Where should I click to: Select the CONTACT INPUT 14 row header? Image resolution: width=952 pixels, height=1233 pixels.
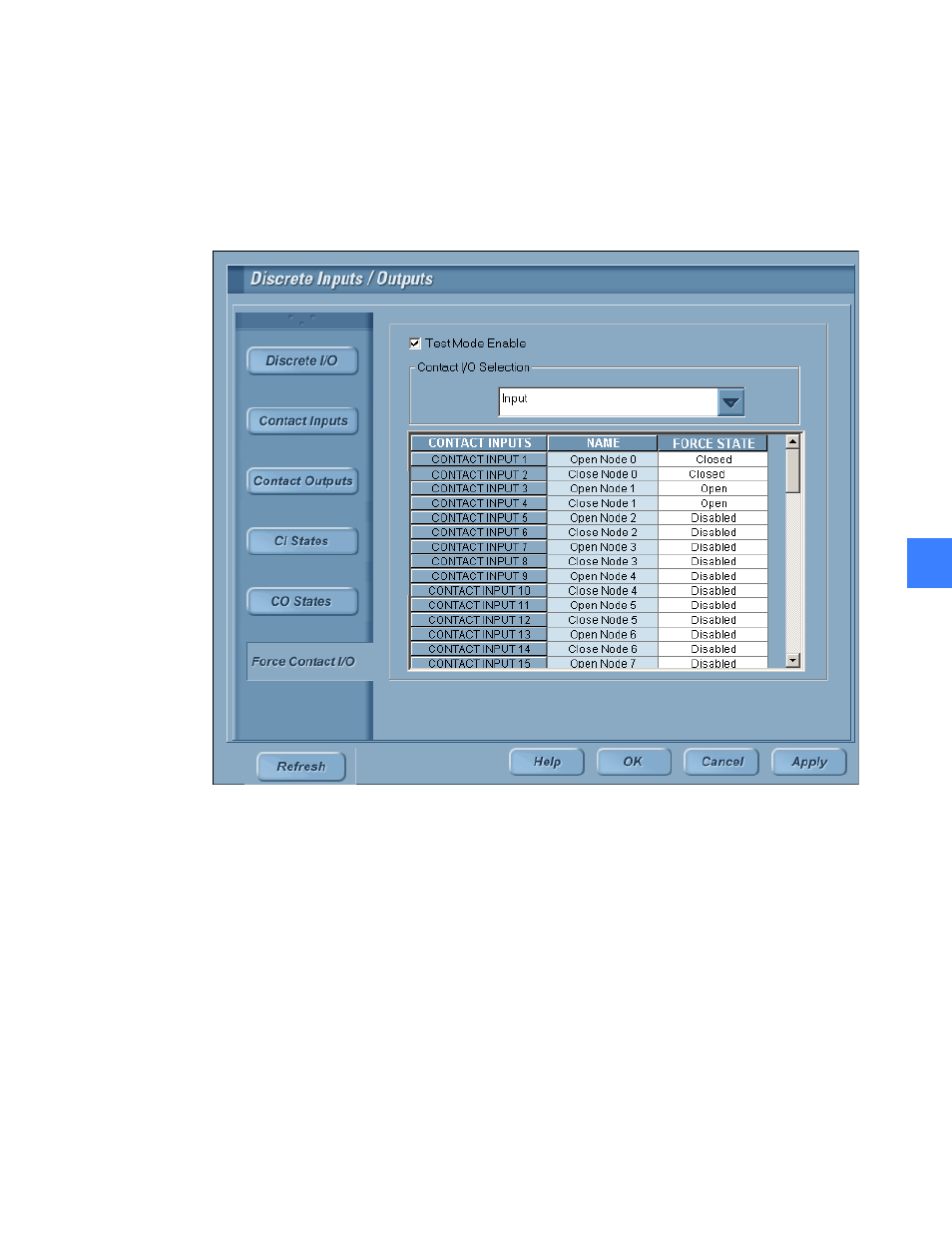pyautogui.click(x=479, y=649)
